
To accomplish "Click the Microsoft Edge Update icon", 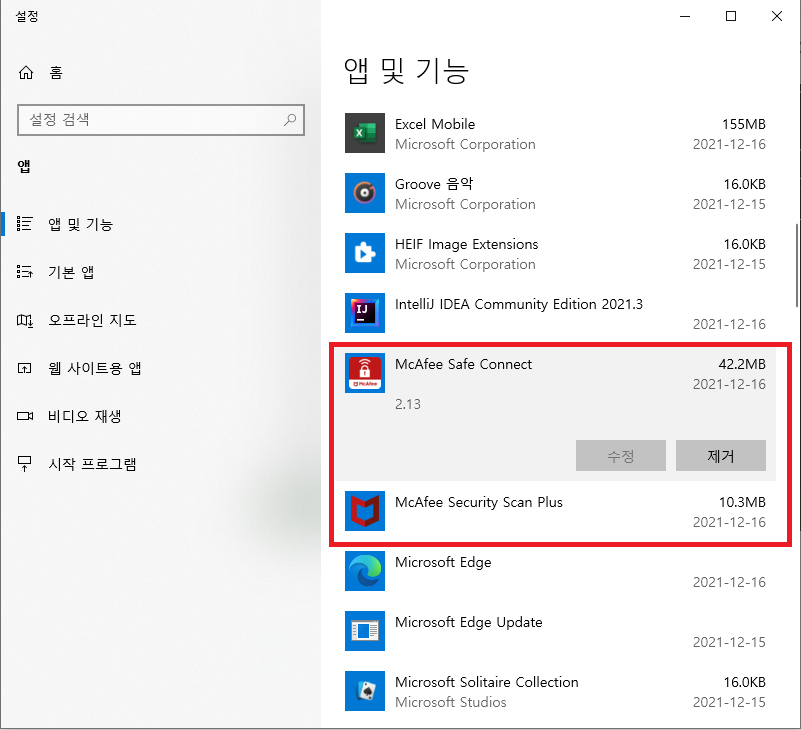I will tap(365, 631).
